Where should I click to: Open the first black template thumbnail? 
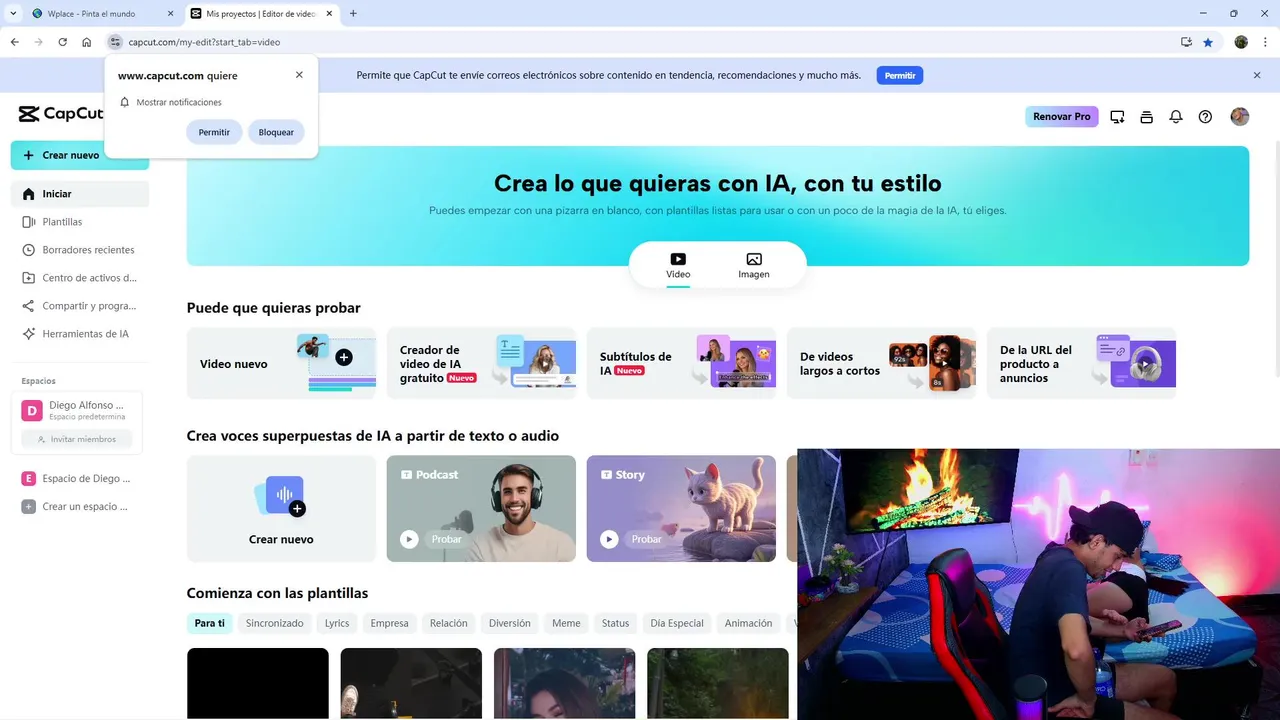(x=258, y=684)
